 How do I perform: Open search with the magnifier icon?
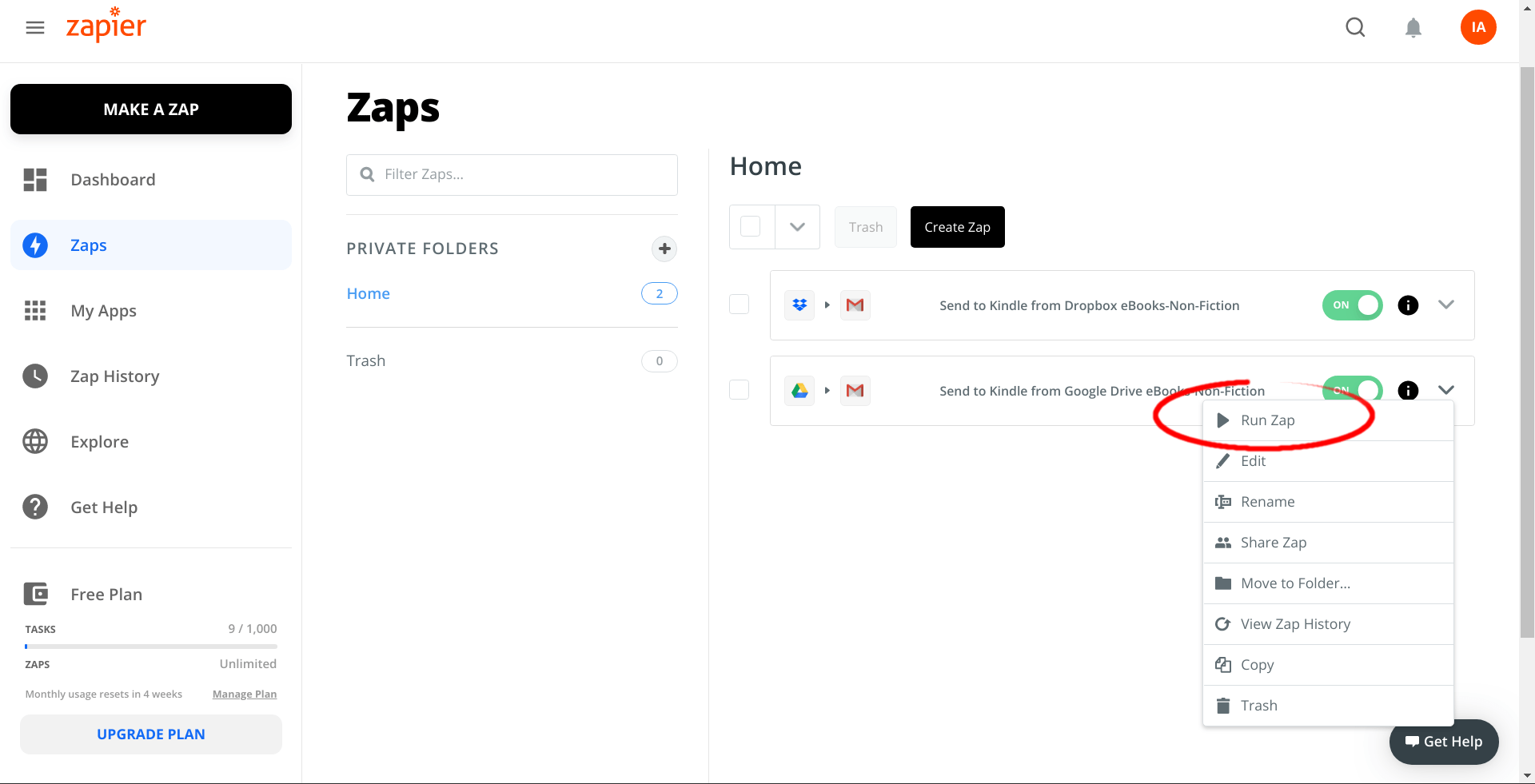[x=1356, y=26]
